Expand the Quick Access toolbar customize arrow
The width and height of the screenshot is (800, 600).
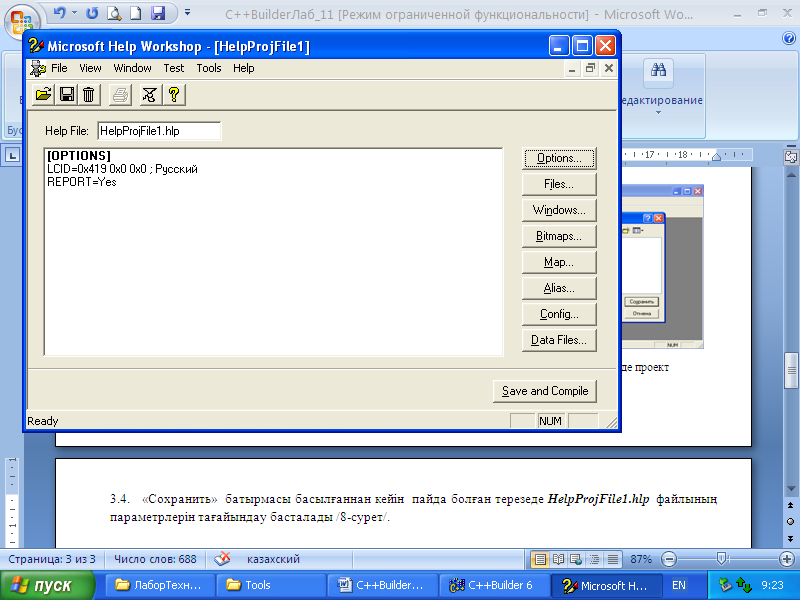[187, 12]
